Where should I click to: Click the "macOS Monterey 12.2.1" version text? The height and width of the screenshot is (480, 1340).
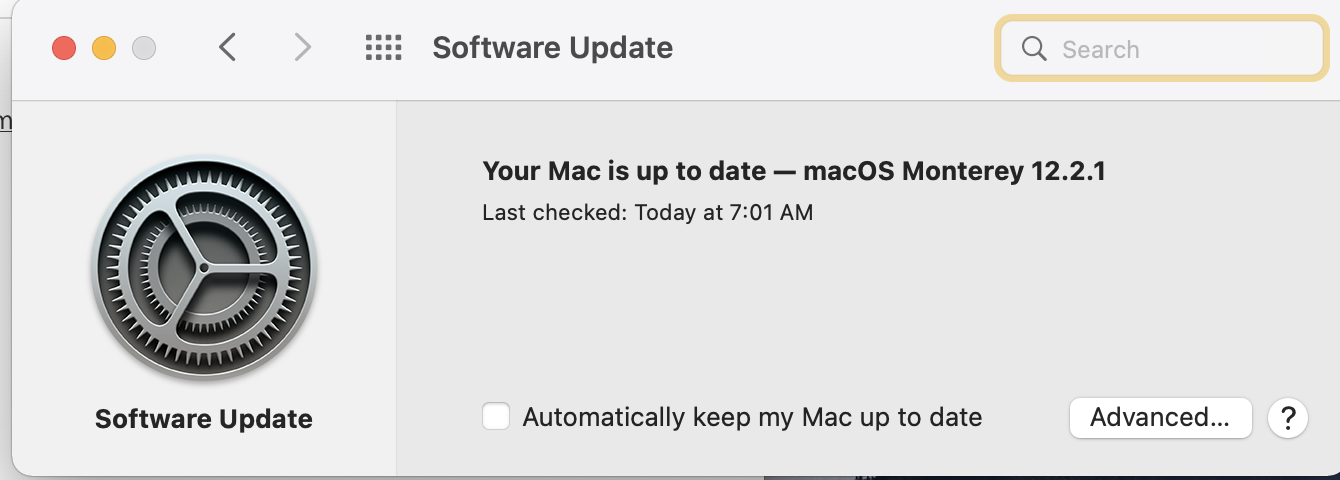point(954,171)
